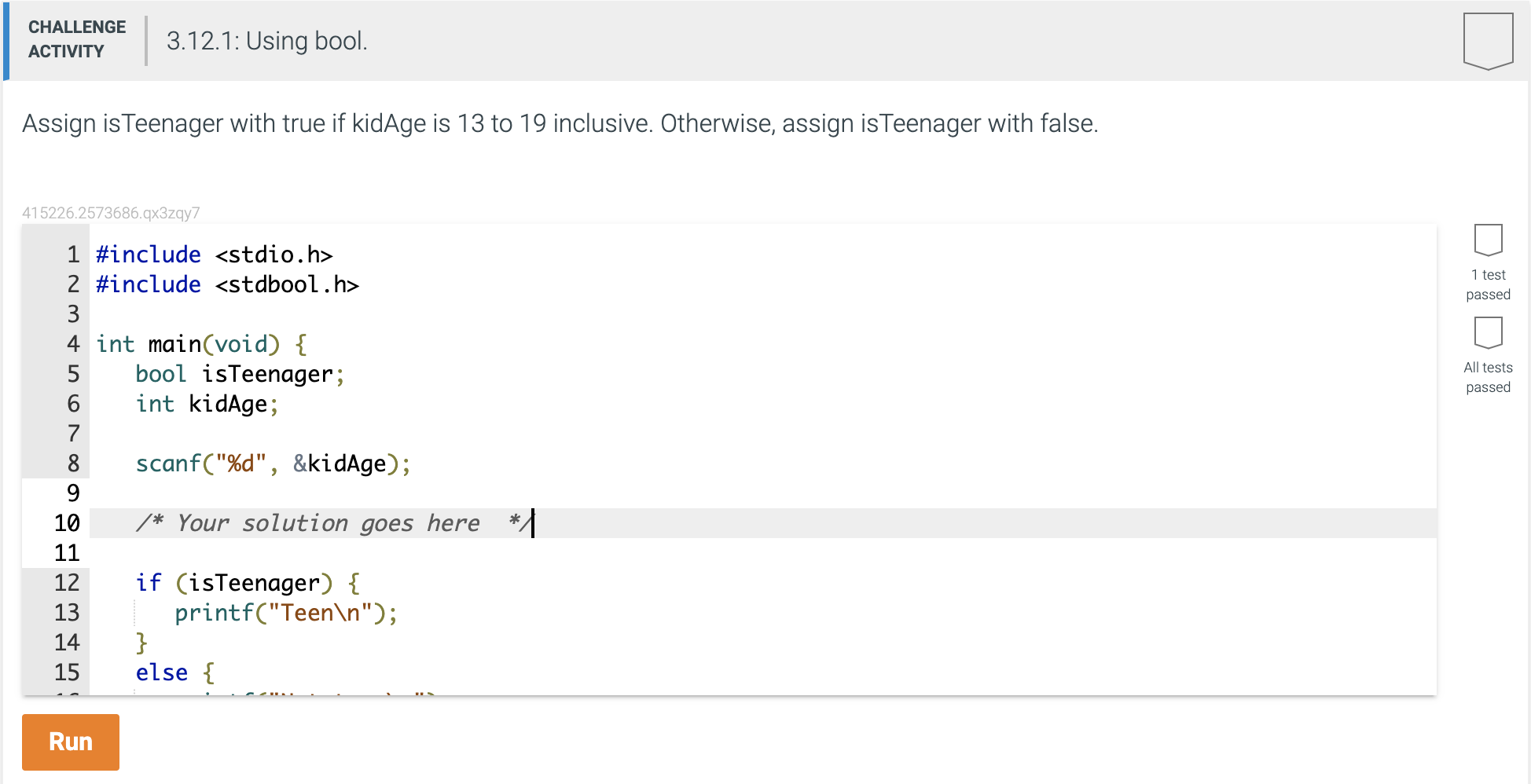The width and height of the screenshot is (1531, 784).
Task: Click the 'CHALLENGE ACTIVITY' label
Action: [77, 39]
